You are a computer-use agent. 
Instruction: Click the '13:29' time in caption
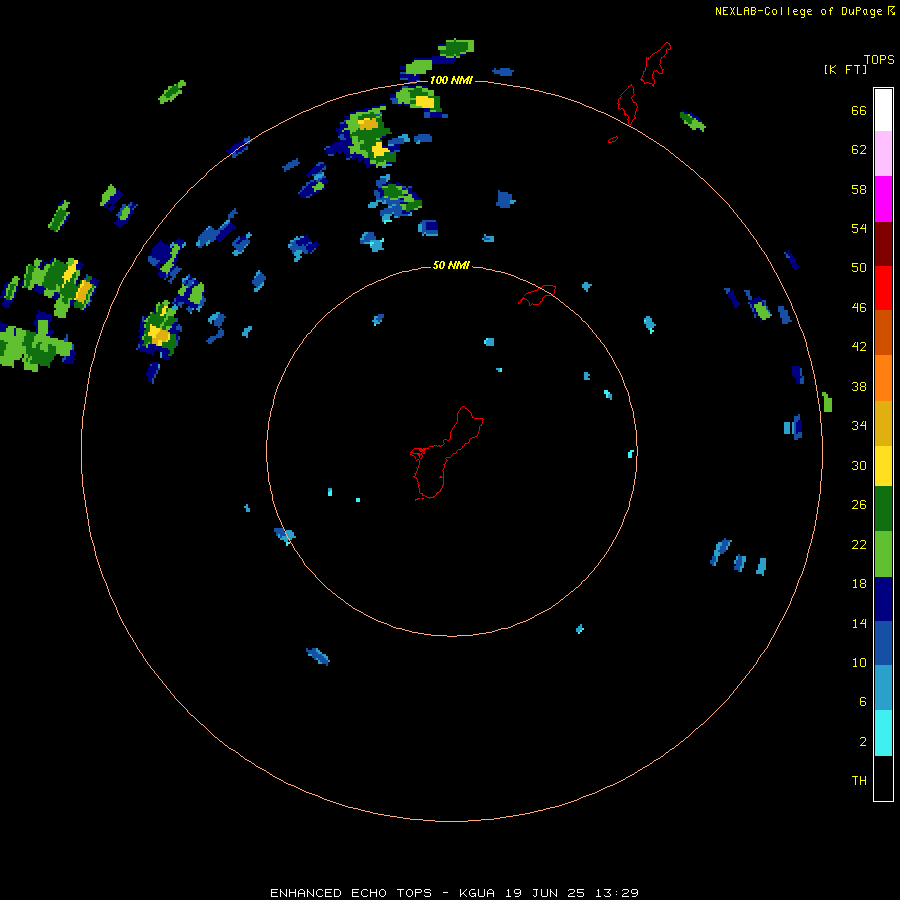pyautogui.click(x=616, y=893)
